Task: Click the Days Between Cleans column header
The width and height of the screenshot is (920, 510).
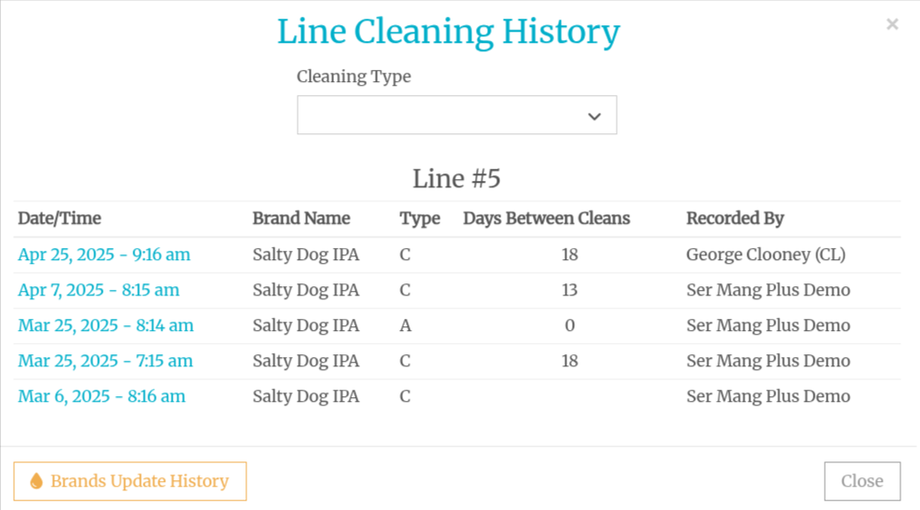Action: [x=546, y=218]
